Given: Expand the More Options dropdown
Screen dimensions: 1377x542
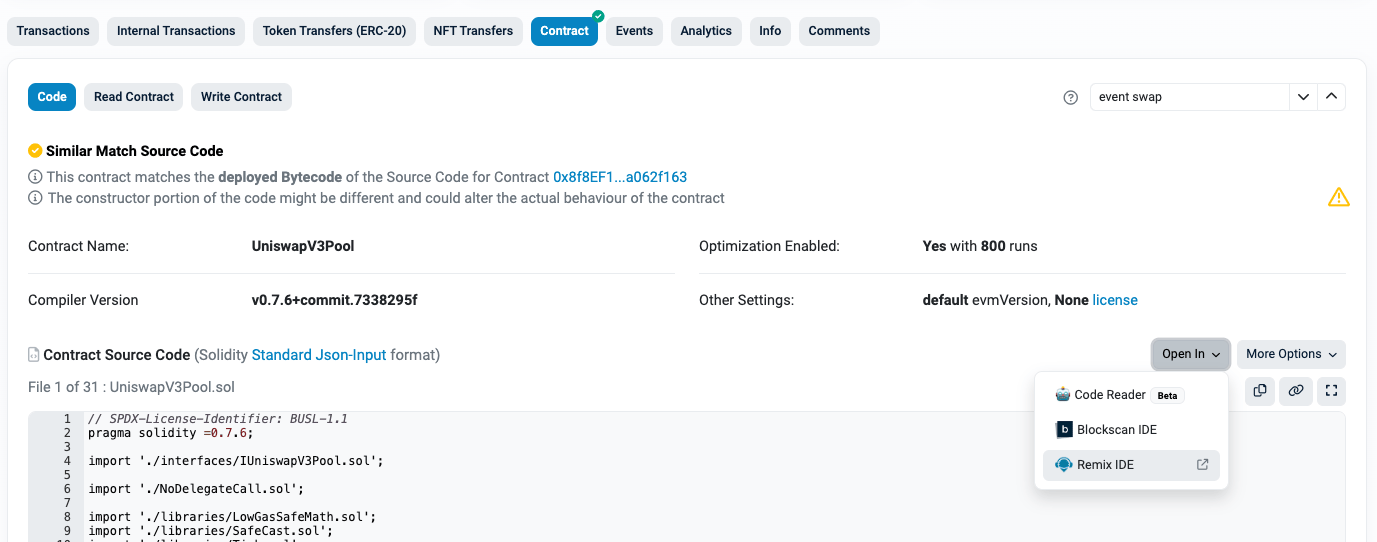Looking at the screenshot, I should click(x=1291, y=354).
